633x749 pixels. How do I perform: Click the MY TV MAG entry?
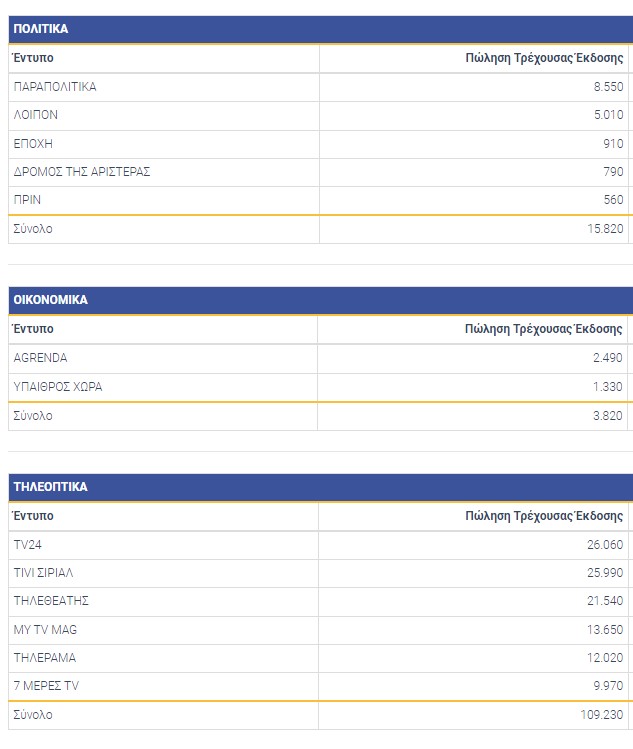click(45, 630)
